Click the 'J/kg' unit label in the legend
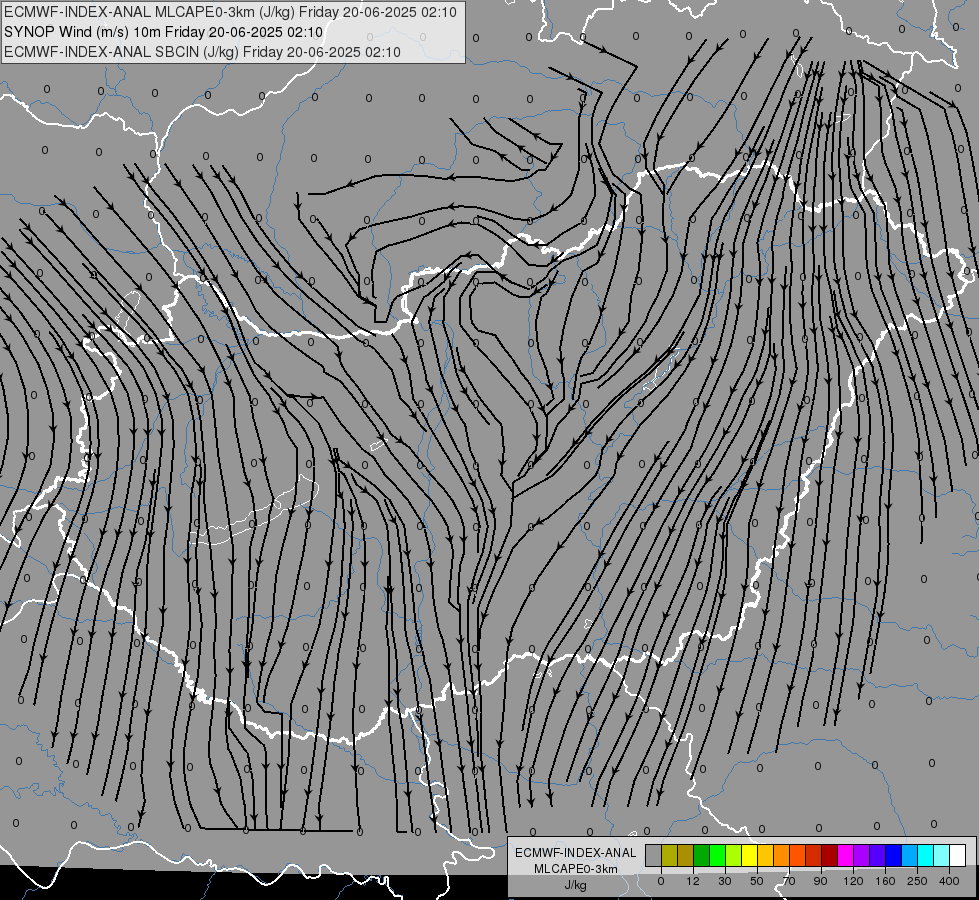Screen dimensions: 979x900 pos(576,885)
